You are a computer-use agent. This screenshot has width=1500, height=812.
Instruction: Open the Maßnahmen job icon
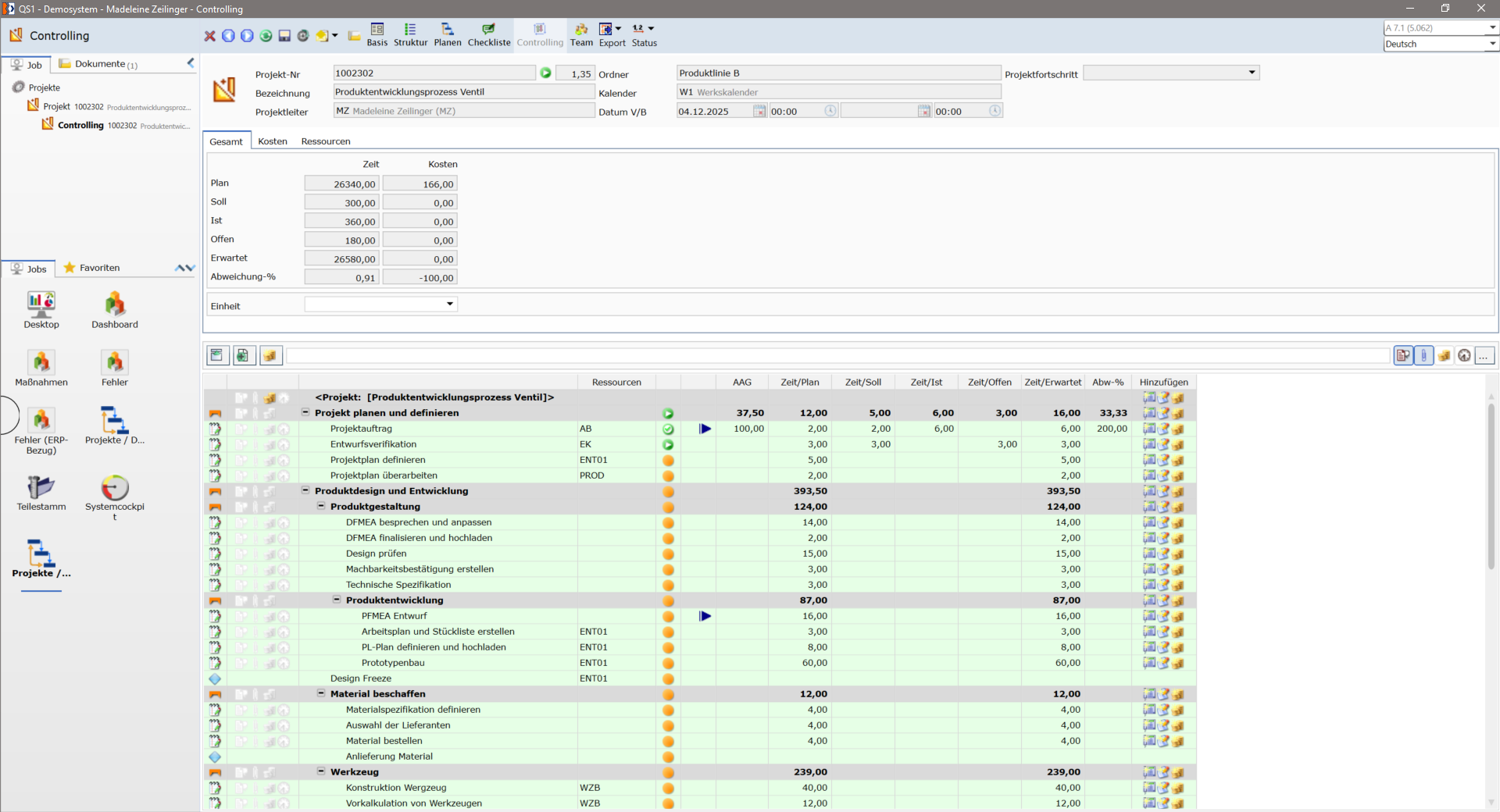[x=41, y=368]
